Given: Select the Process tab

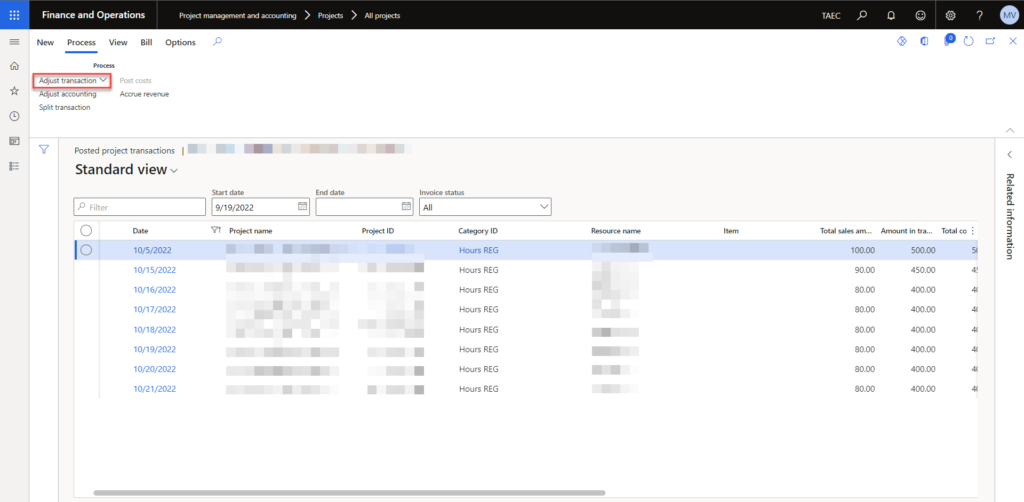Looking at the screenshot, I should click(x=82, y=42).
